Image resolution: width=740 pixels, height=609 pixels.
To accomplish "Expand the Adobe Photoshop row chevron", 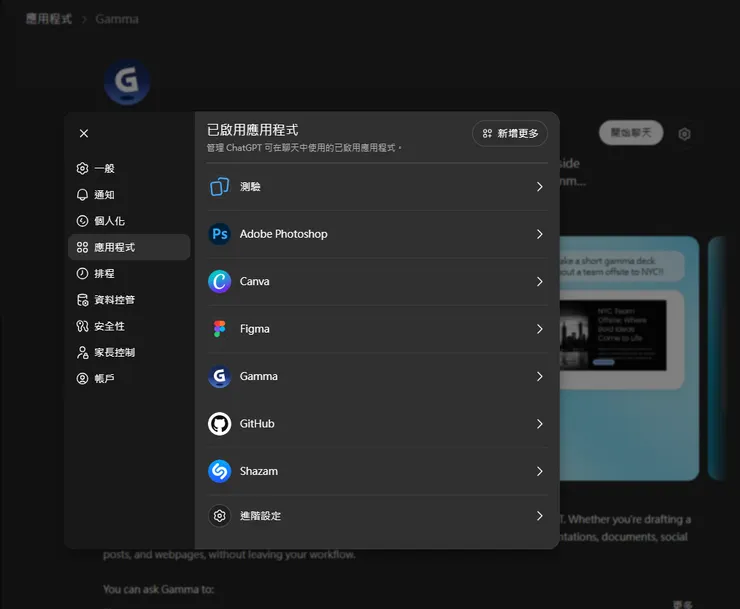I will [539, 234].
